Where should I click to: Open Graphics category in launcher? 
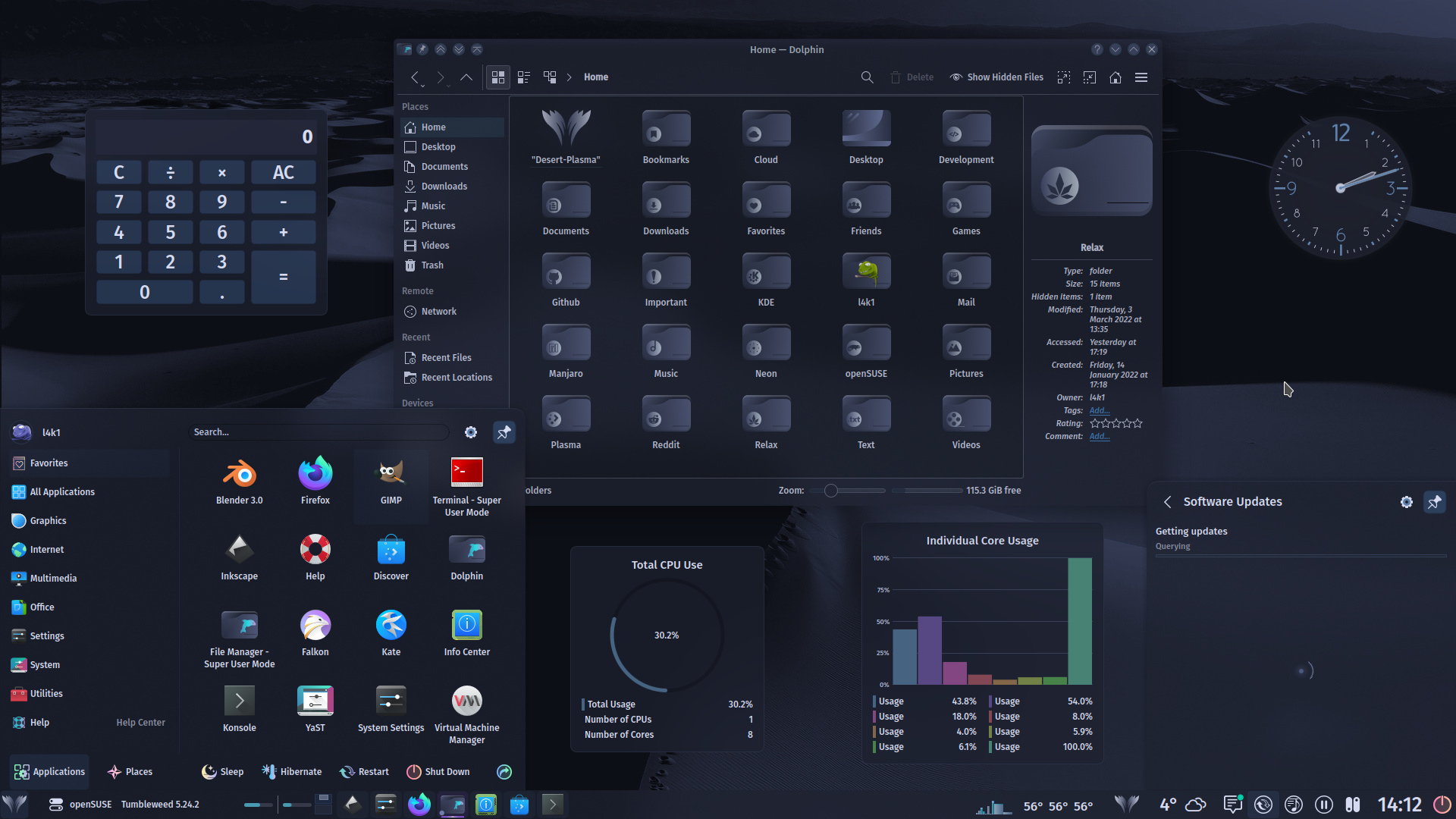[89, 521]
